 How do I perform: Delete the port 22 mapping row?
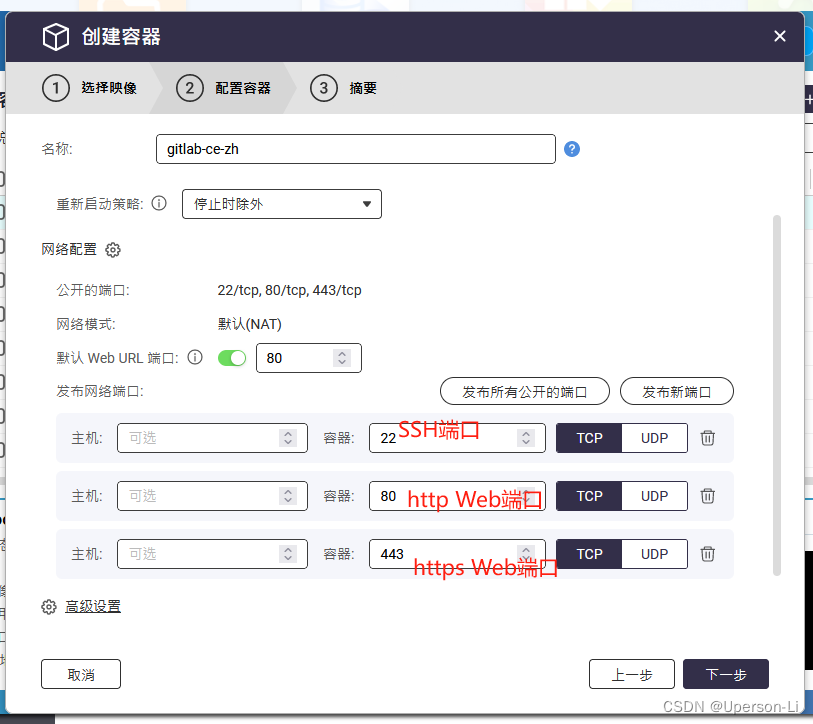(x=708, y=438)
